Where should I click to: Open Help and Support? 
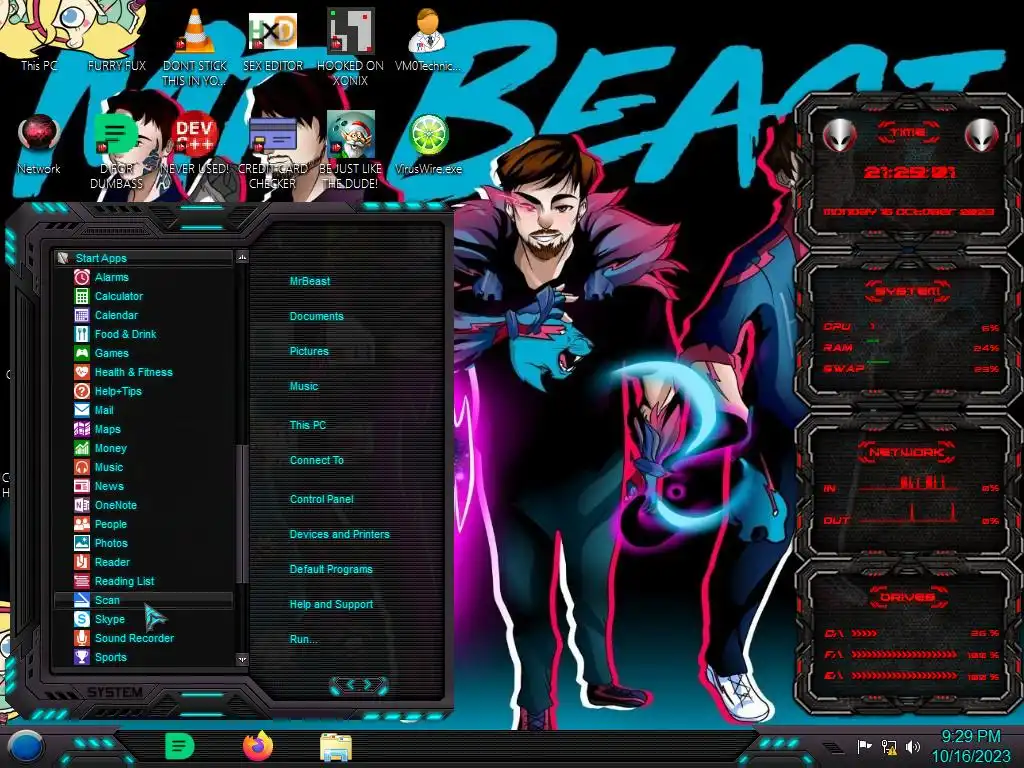(x=331, y=605)
